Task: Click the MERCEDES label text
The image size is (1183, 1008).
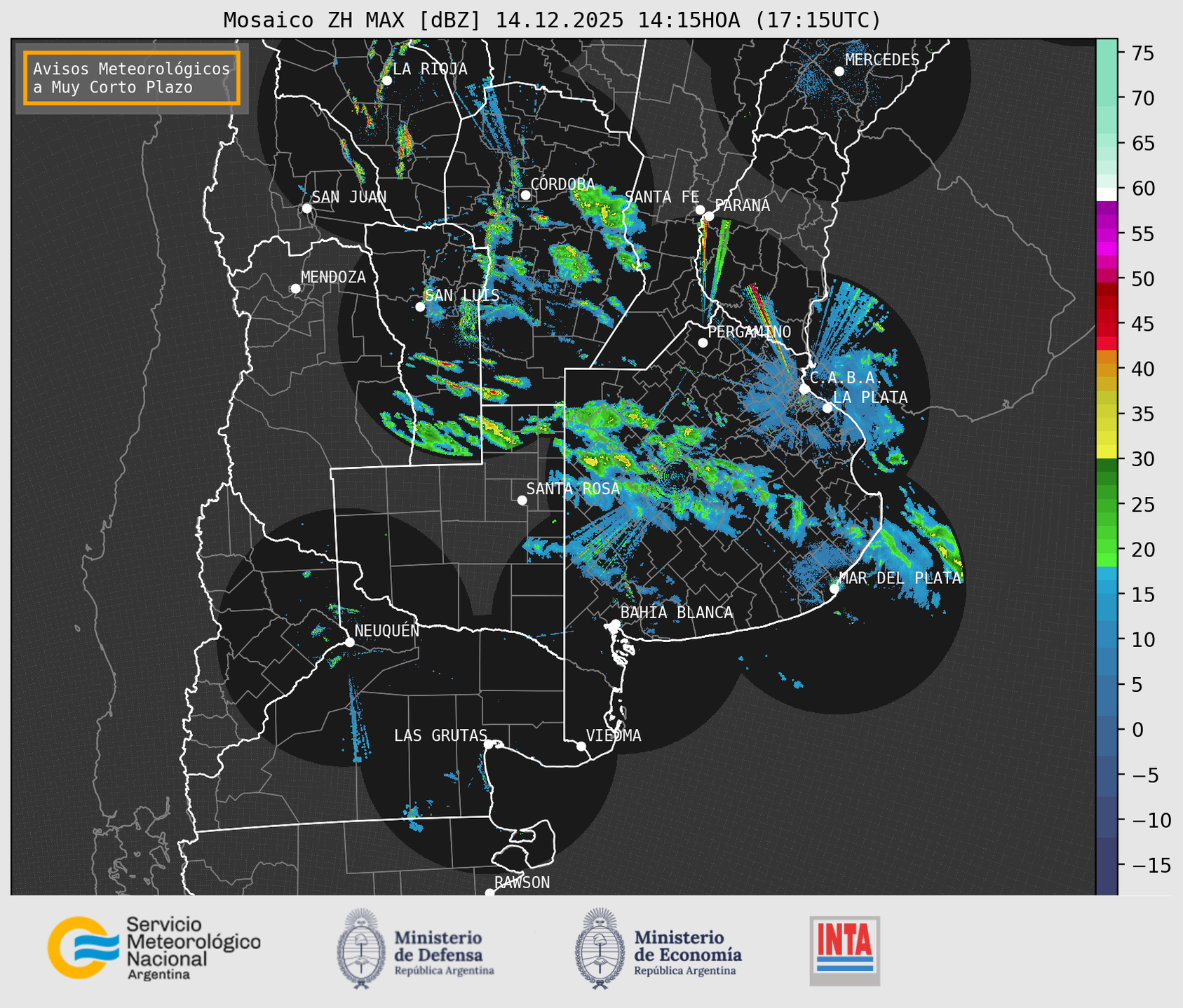Action: coord(882,60)
